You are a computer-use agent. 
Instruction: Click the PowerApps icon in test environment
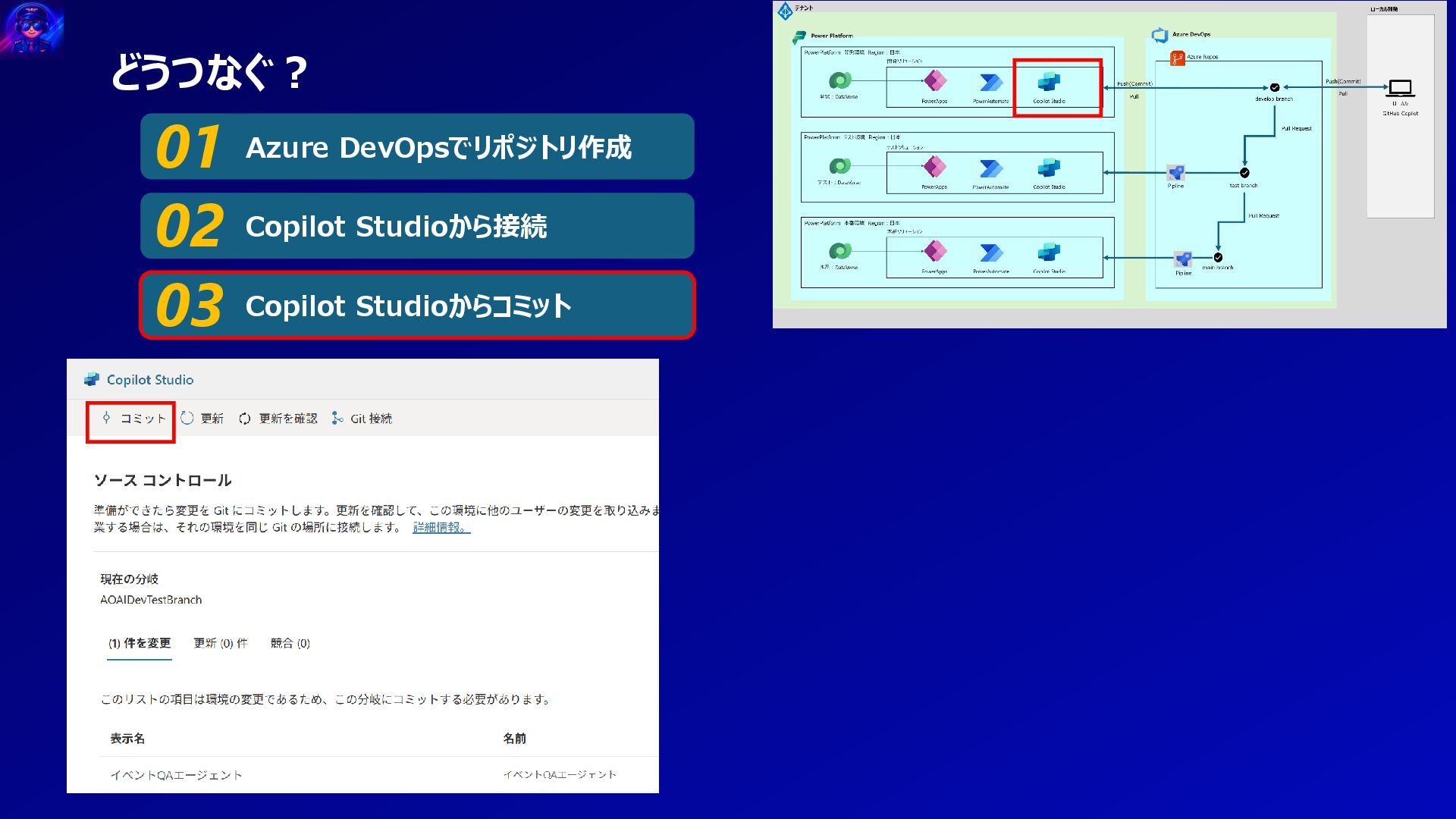(x=935, y=167)
